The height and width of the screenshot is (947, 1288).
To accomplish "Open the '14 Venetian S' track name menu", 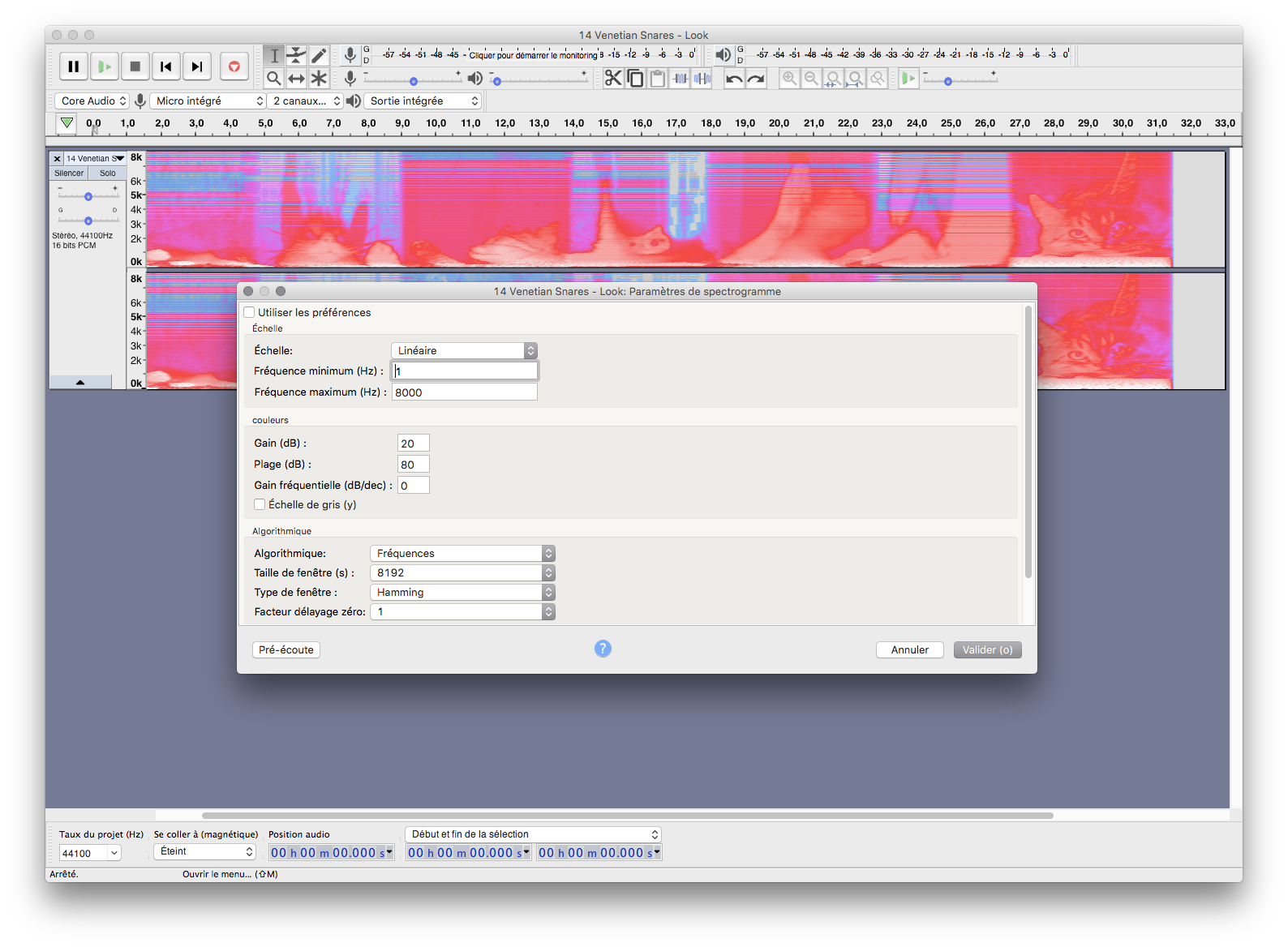I will [x=95, y=158].
